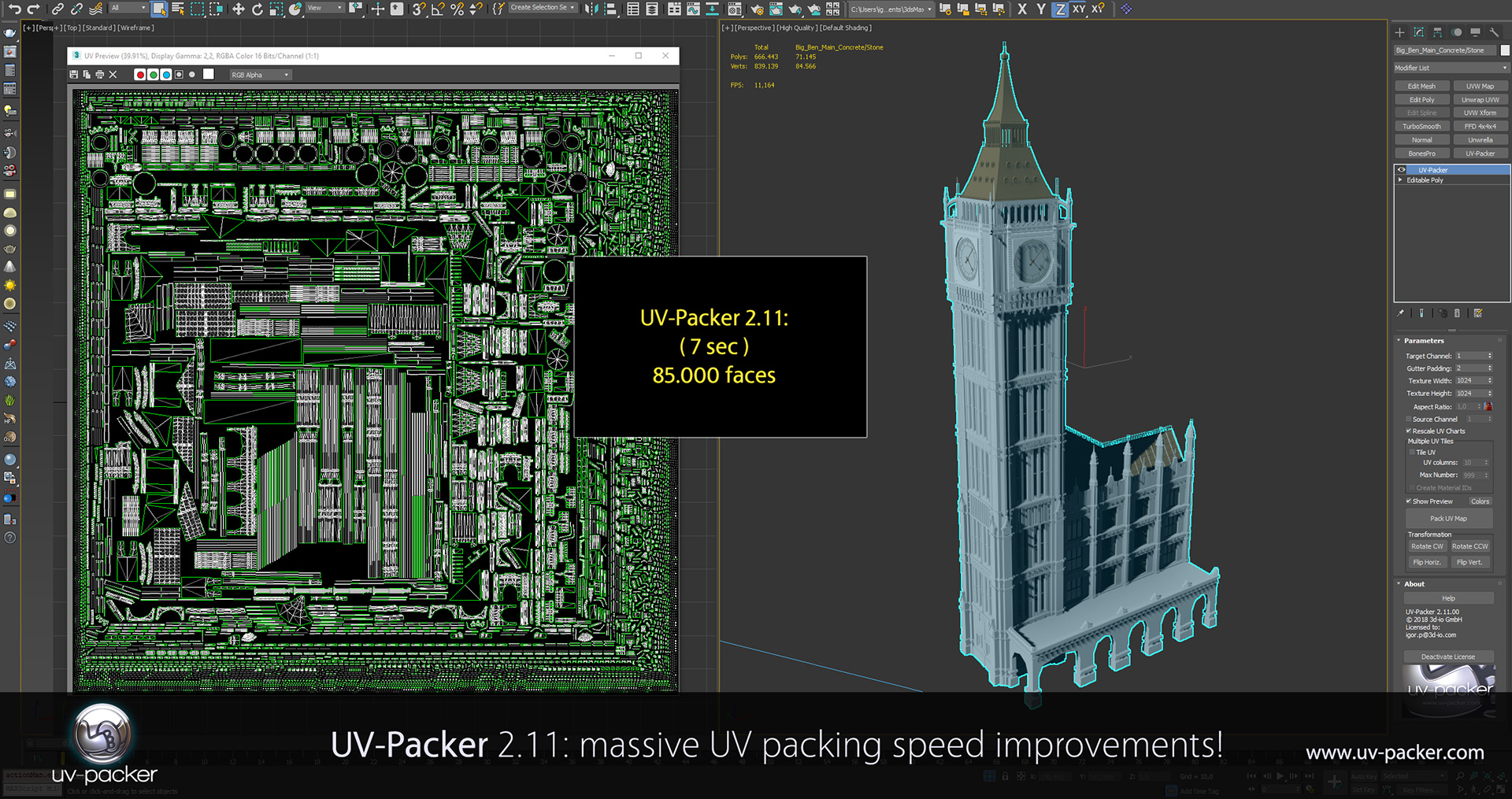Screen dimensions: 1512x799
Task: Click the Edit Mesh modifier button
Action: [x=1421, y=87]
